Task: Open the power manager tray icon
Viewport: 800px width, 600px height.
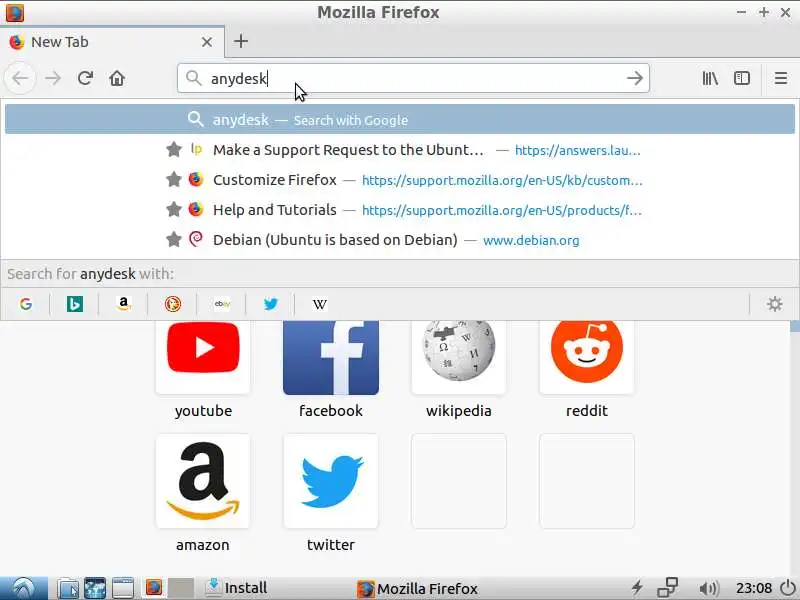Action: [637, 588]
